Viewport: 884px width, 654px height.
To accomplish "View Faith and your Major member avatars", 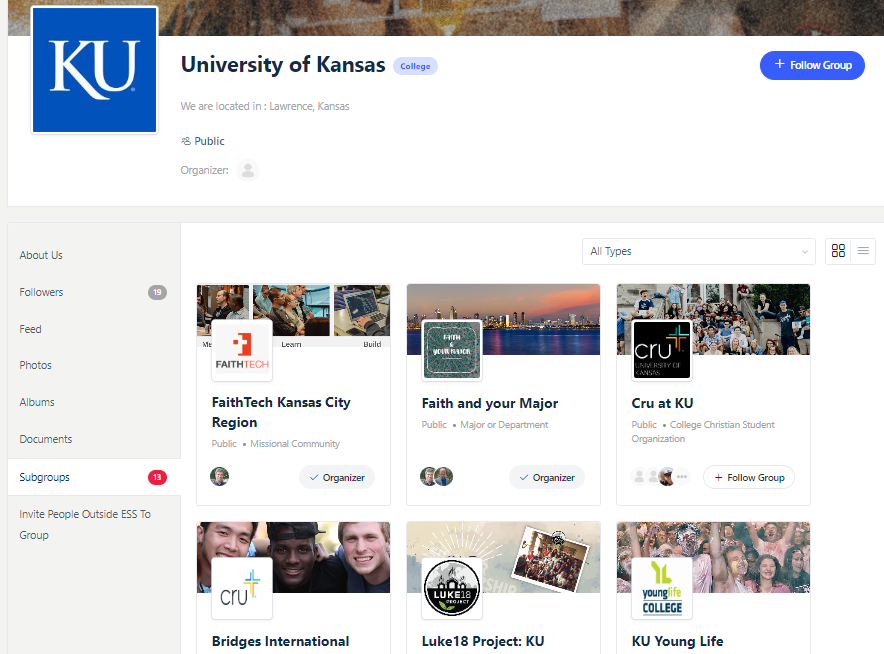I will (x=436, y=477).
